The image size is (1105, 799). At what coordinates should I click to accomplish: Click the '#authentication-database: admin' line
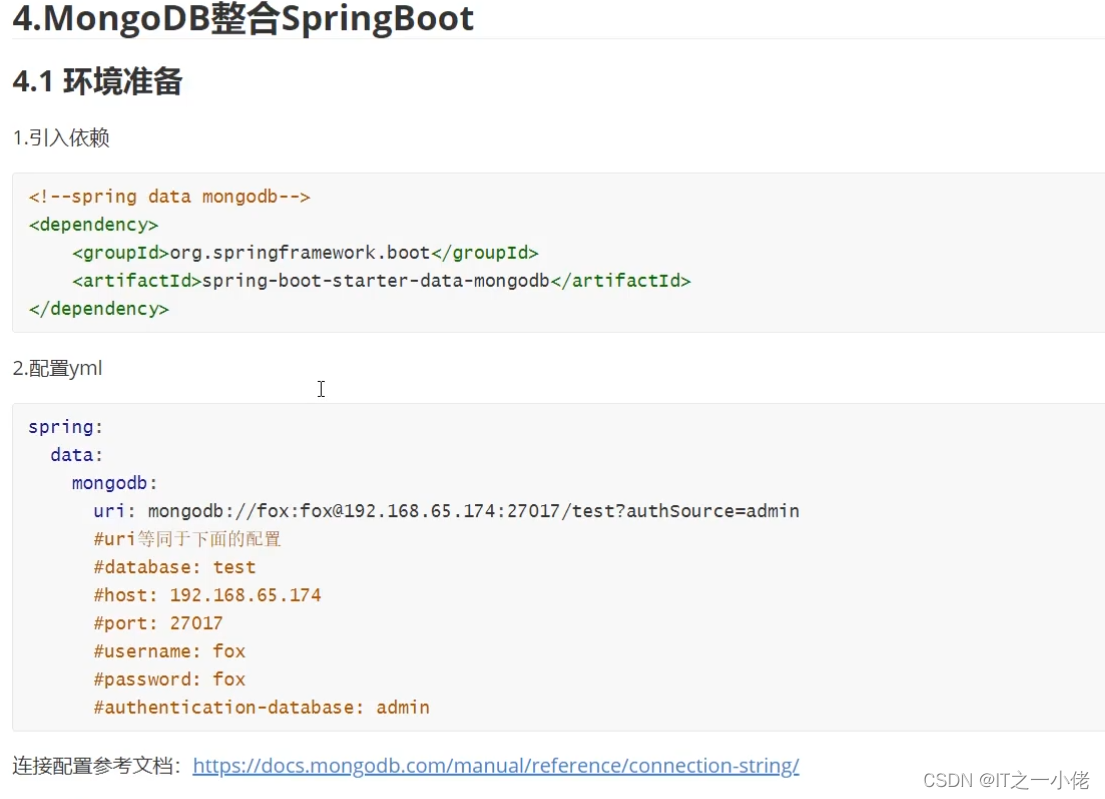pyautogui.click(x=261, y=707)
